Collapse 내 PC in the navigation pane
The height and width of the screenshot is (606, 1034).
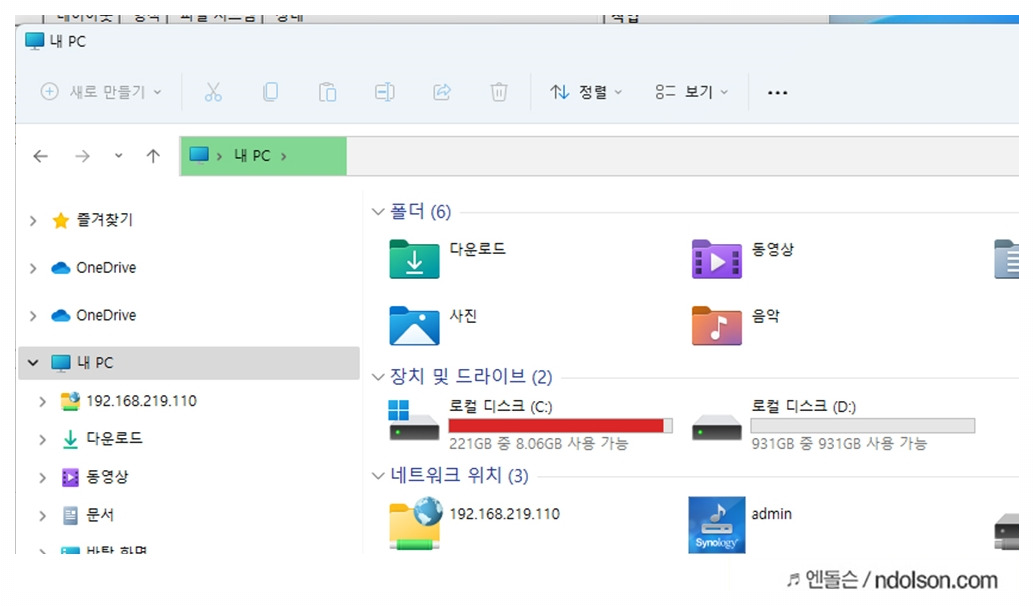(x=33, y=363)
